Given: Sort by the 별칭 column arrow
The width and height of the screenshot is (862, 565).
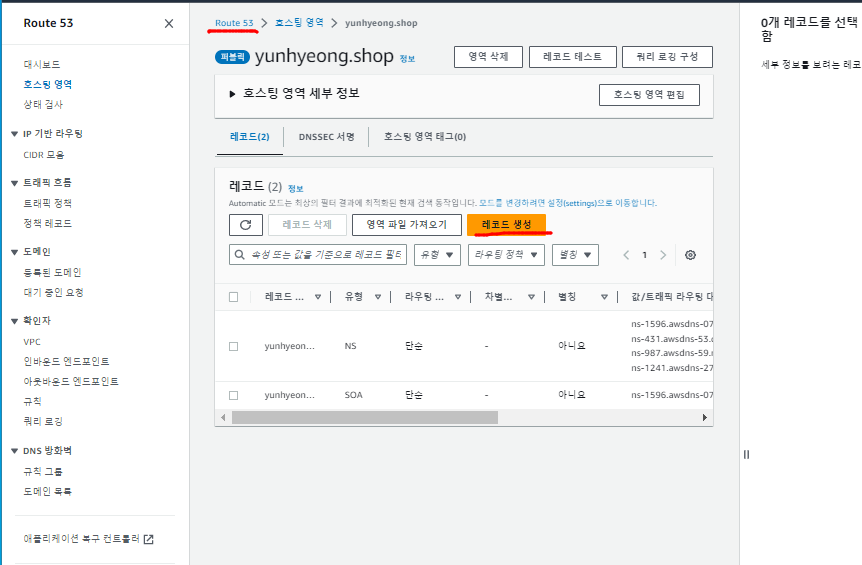Looking at the screenshot, I should [604, 297].
